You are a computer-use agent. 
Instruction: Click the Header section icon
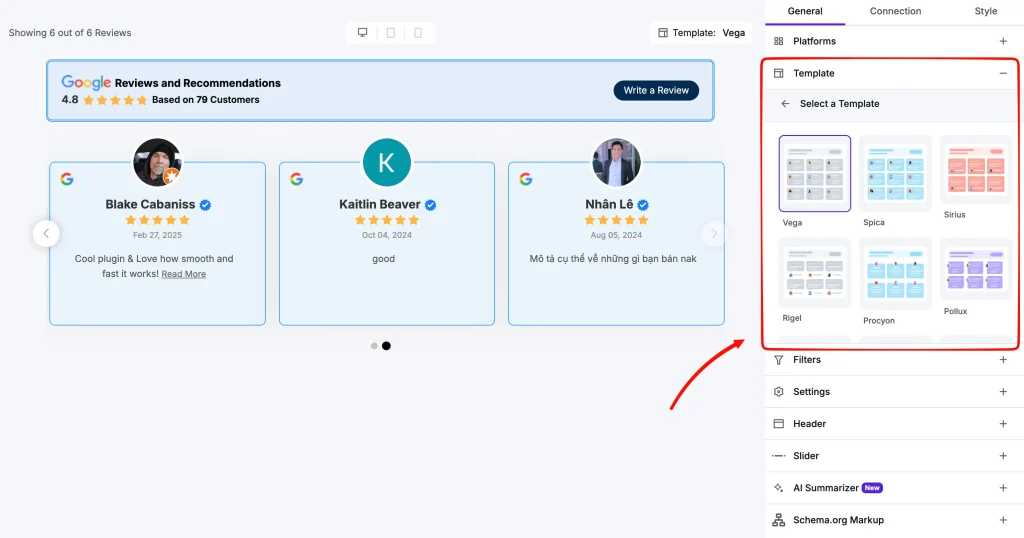pos(778,424)
